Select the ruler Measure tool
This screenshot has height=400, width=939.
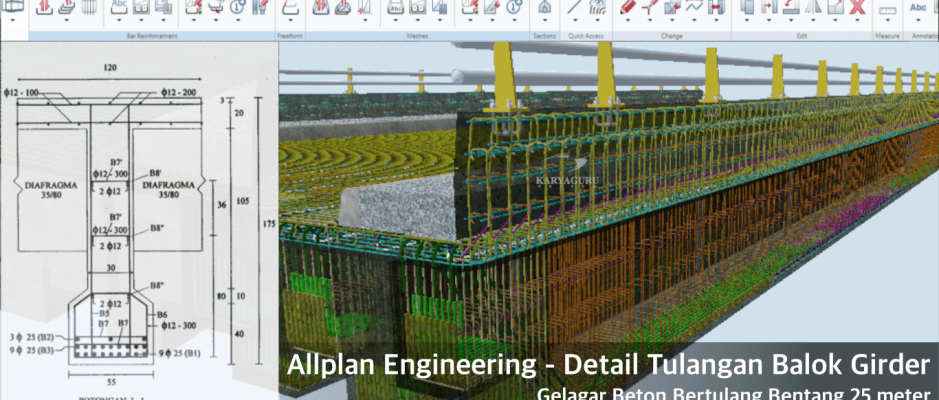point(886,8)
